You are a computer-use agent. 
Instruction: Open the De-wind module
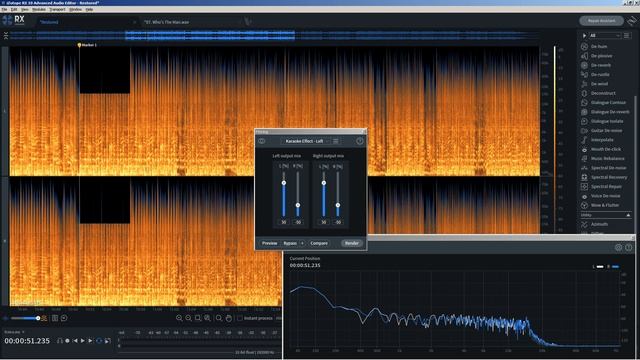(599, 84)
